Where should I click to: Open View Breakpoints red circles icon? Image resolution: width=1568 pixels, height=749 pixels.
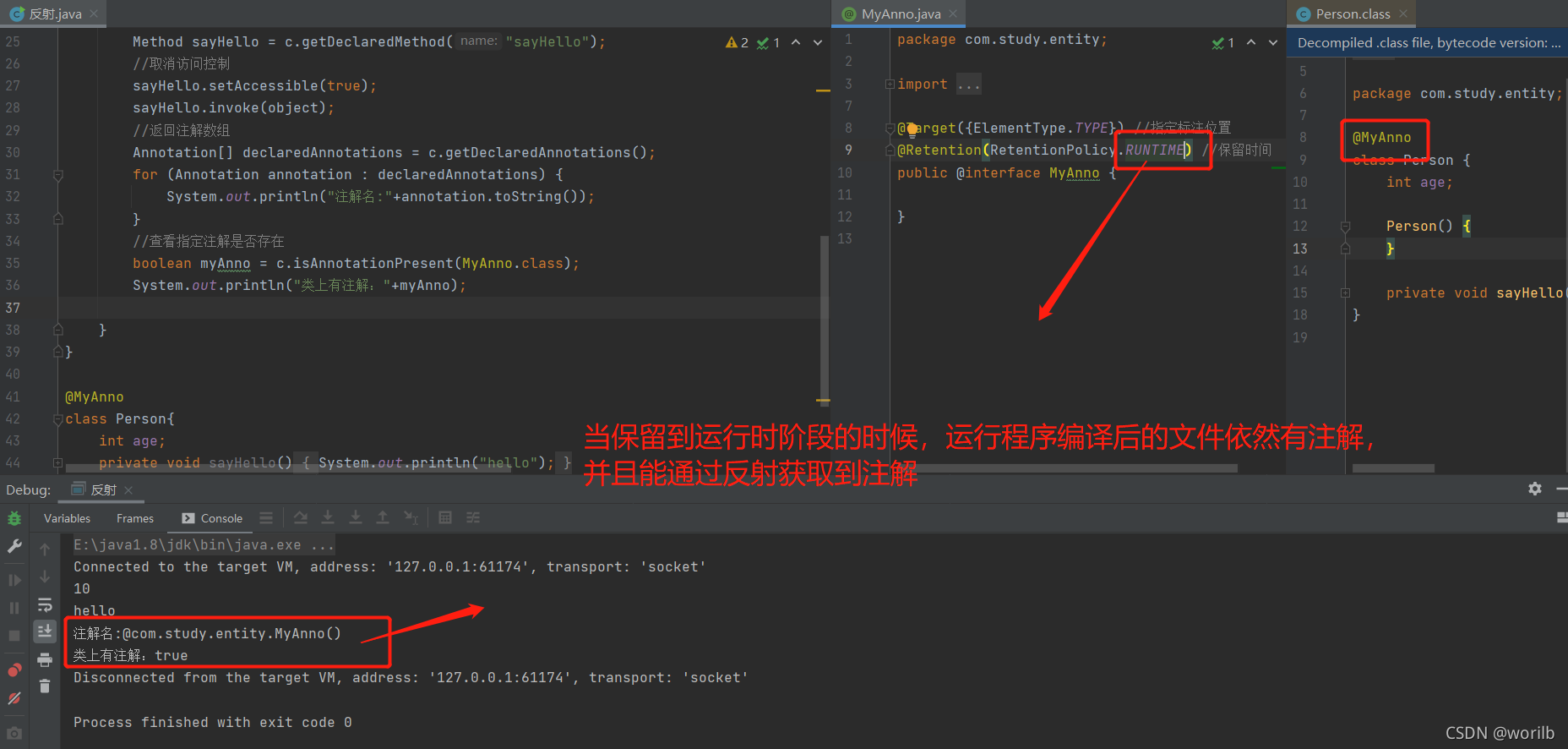pyautogui.click(x=14, y=670)
